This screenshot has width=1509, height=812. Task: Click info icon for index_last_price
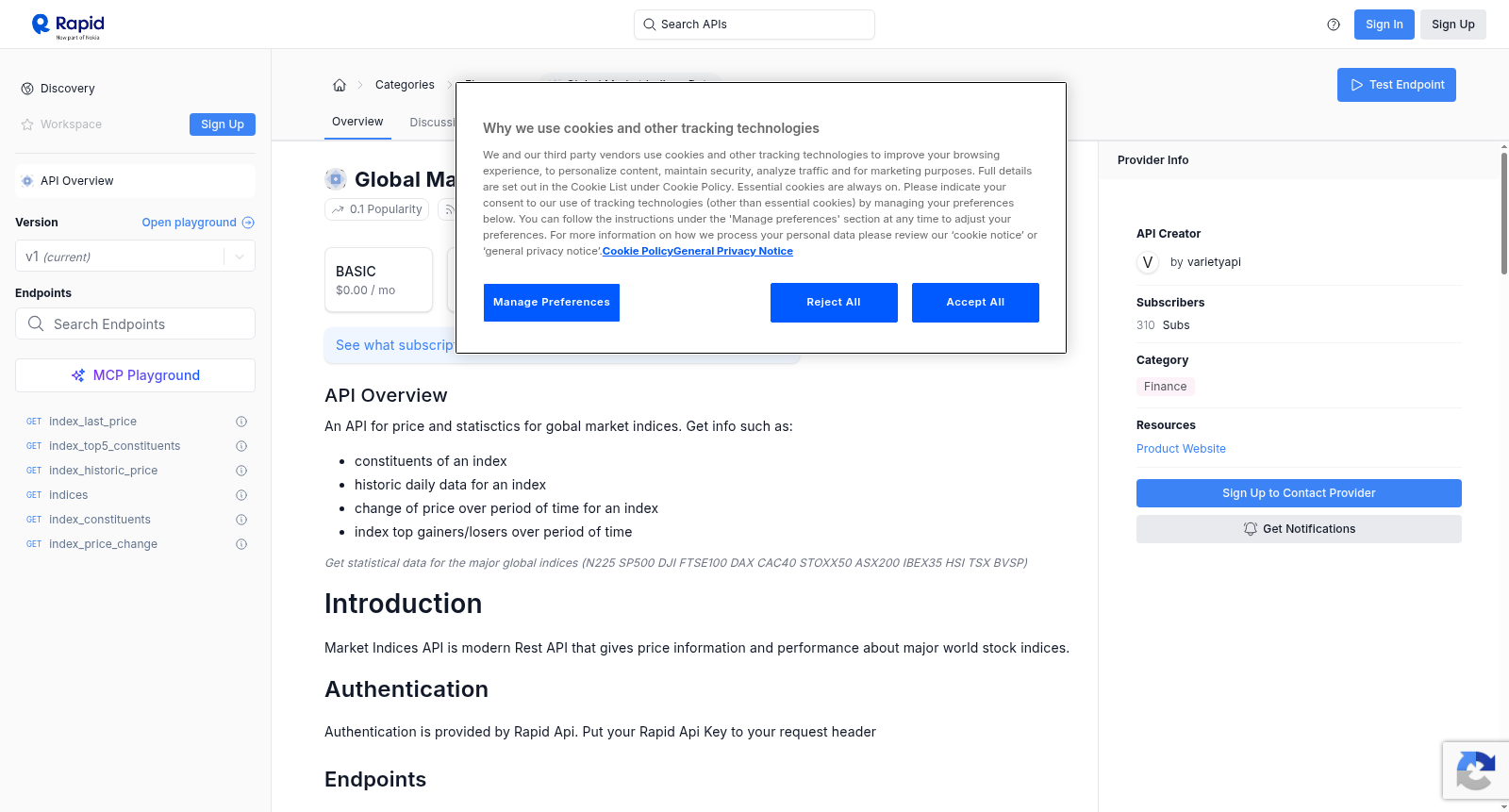(x=241, y=422)
